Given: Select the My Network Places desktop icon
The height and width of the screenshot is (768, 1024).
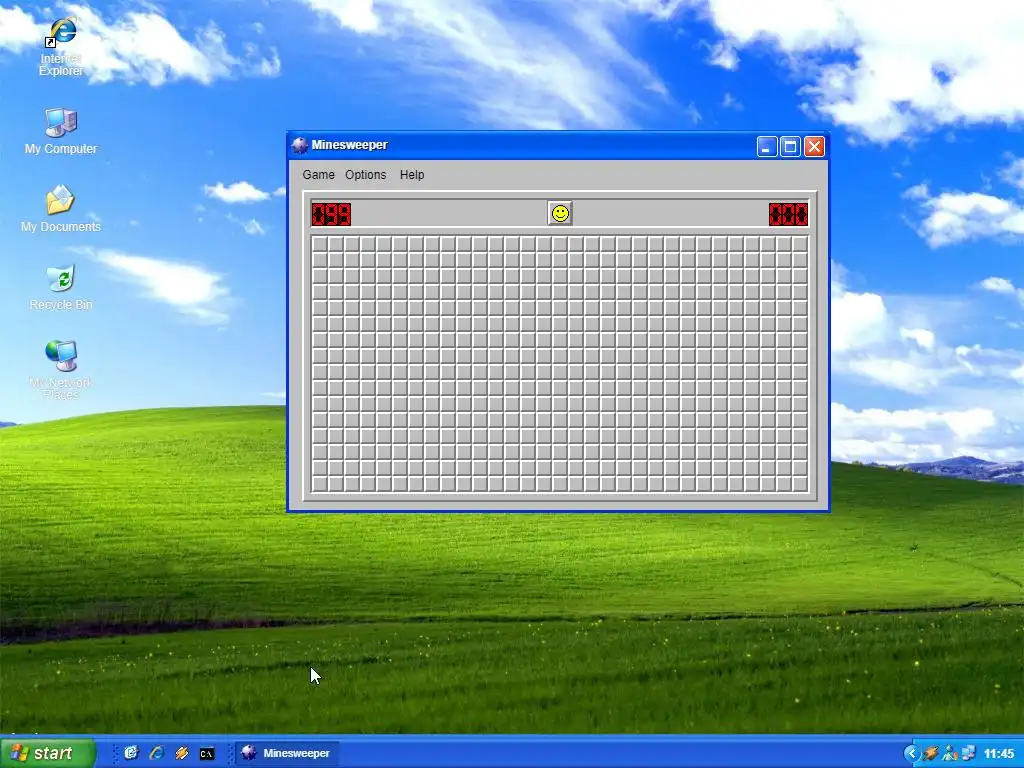Looking at the screenshot, I should click(x=61, y=370).
